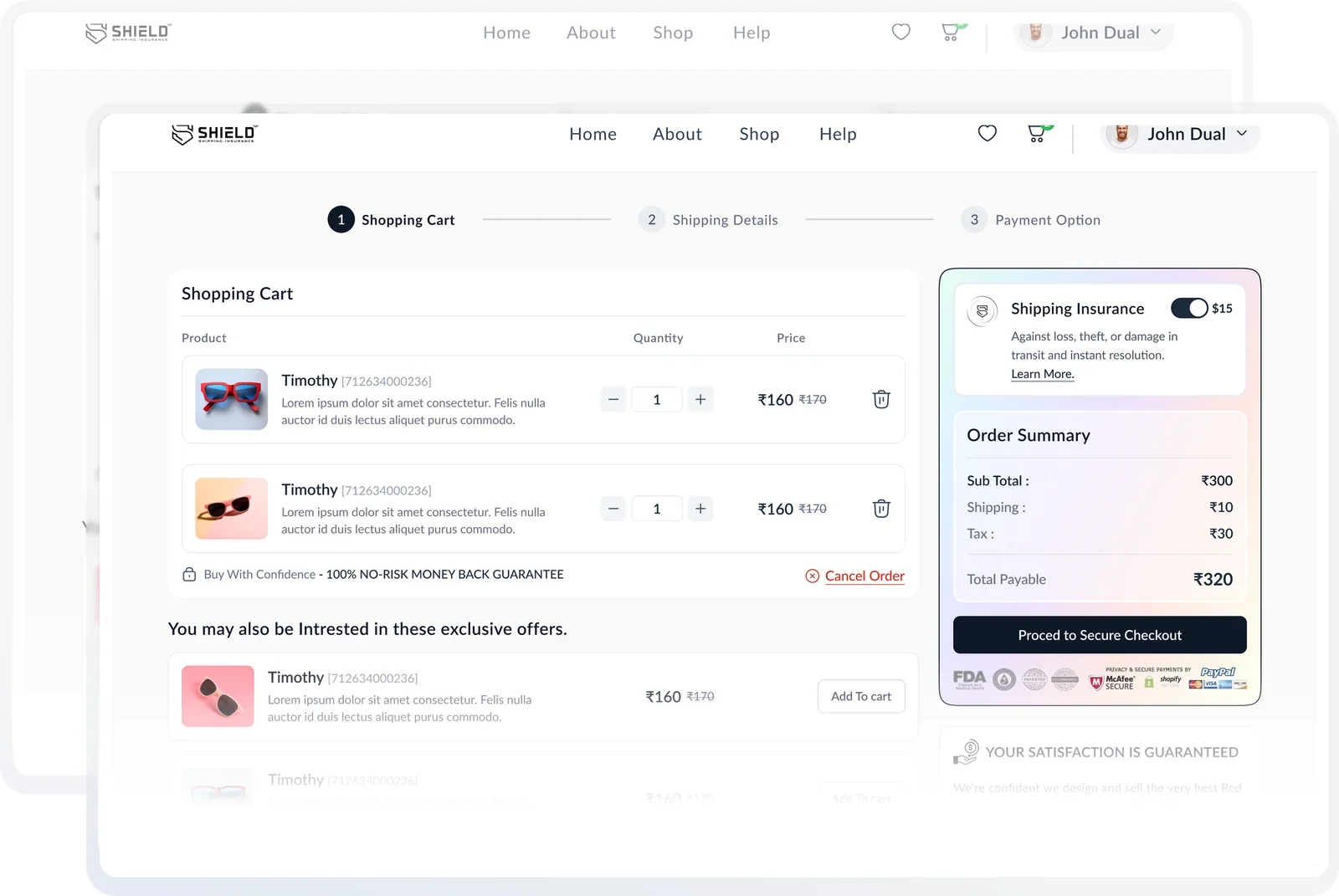Click the Cancel Order x icon
Screen dimensions: 1339x896
pyautogui.click(x=812, y=576)
